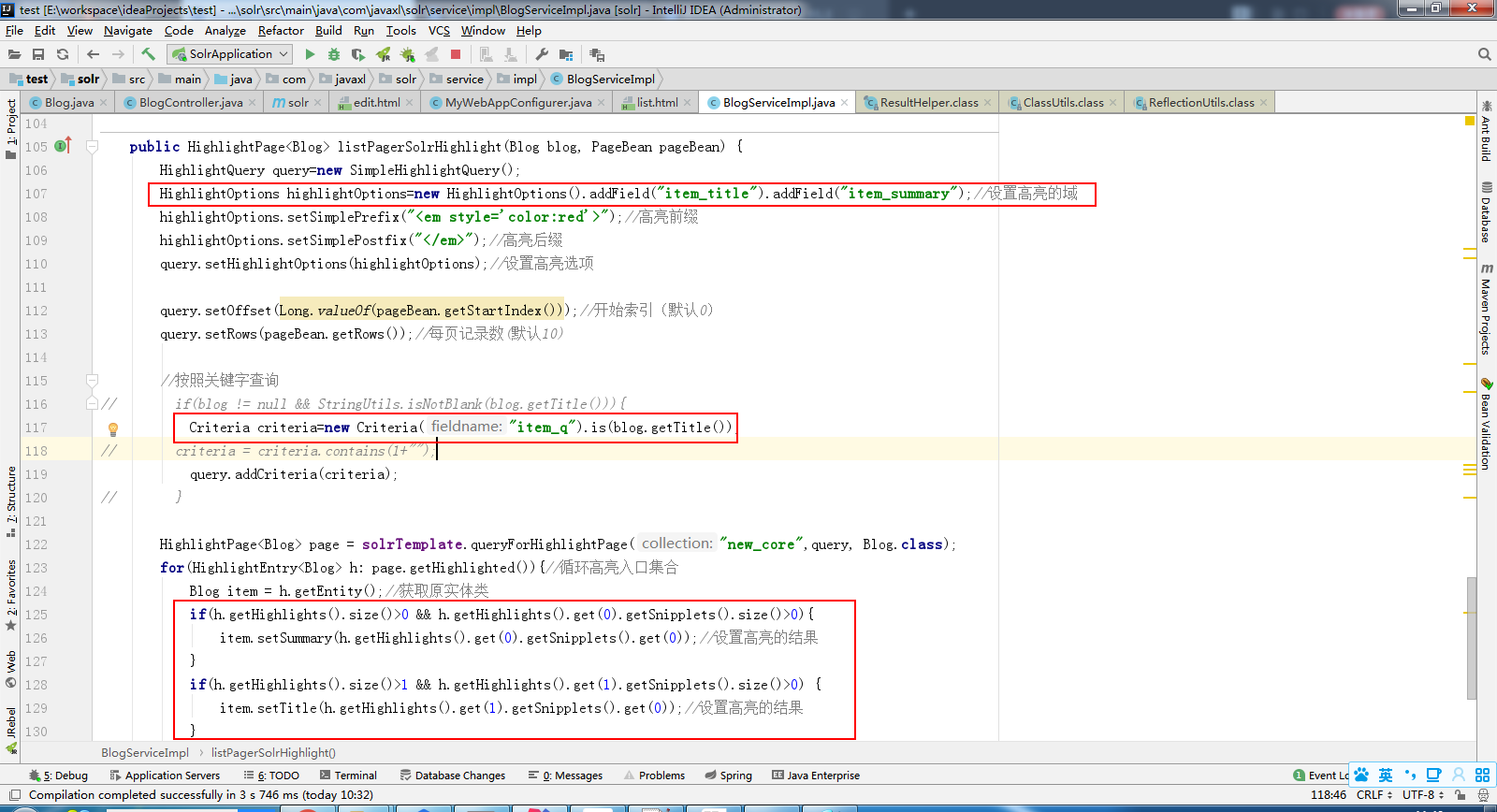This screenshot has height=812, width=1497.
Task: Launch Debug with JRebel bug icon
Action: 407,54
